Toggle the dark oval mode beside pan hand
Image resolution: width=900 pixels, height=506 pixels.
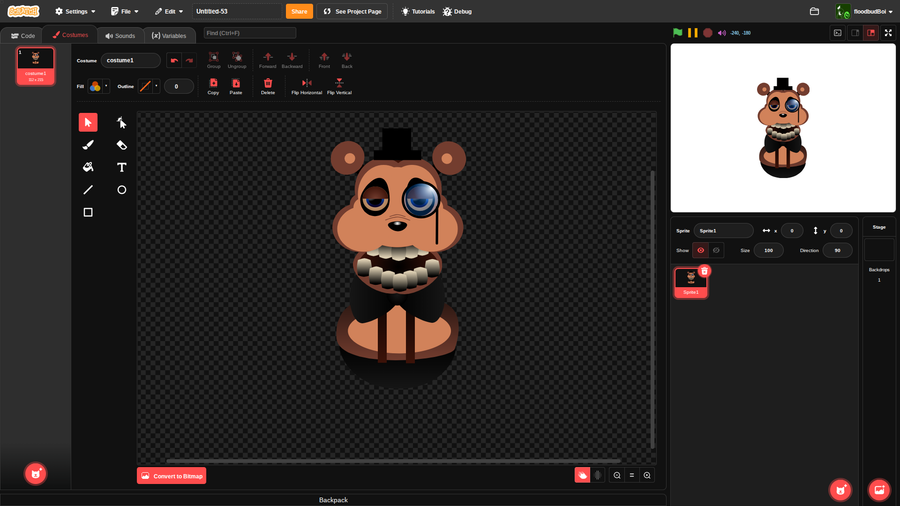click(598, 475)
